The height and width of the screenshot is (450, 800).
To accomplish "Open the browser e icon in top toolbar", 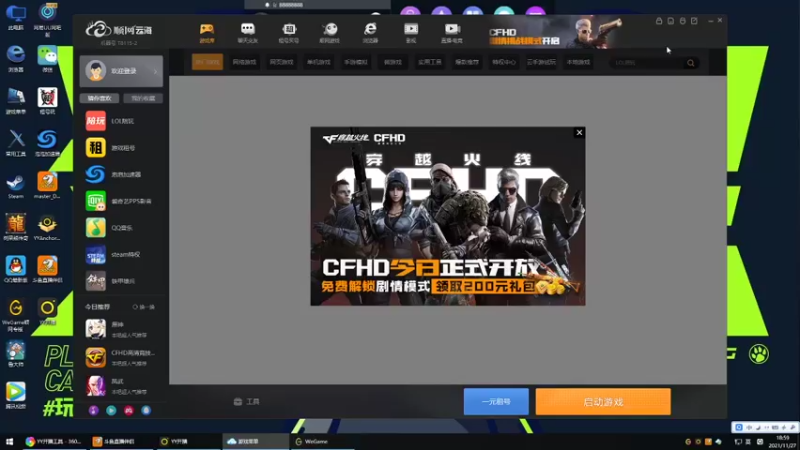I will [370, 33].
